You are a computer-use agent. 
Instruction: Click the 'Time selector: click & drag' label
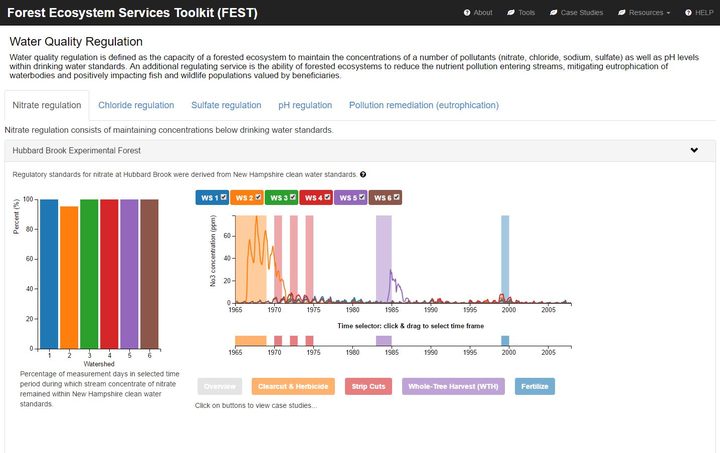click(x=411, y=326)
